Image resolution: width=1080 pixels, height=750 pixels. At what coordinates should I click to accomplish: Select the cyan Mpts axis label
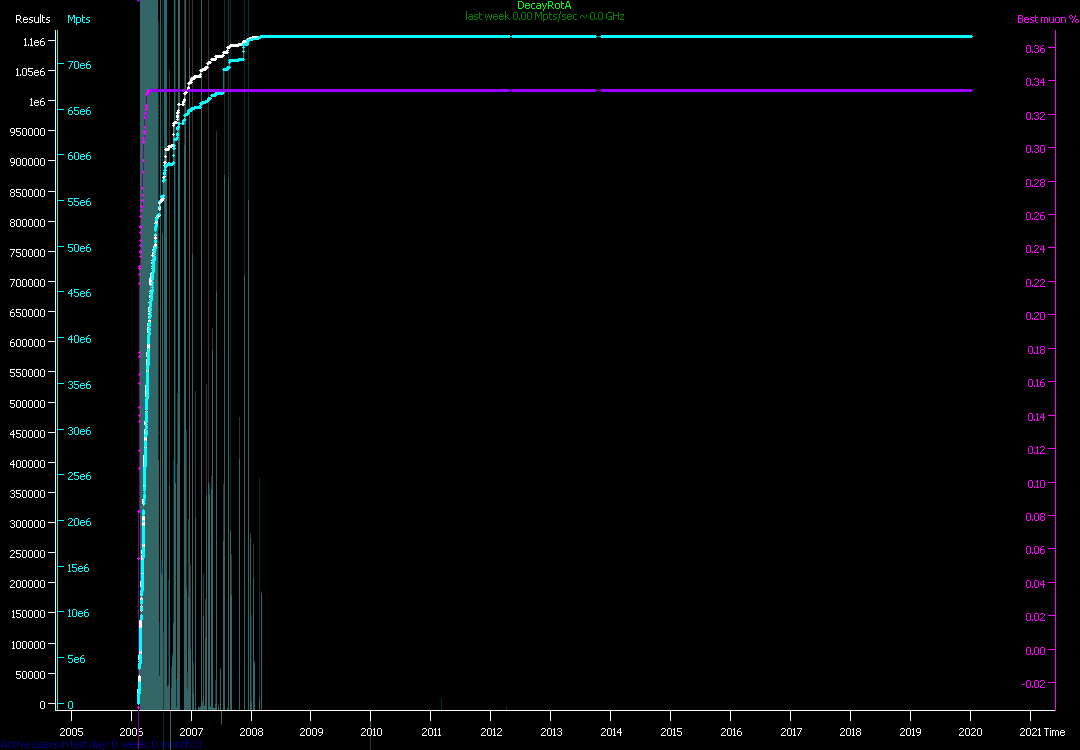tap(79, 19)
